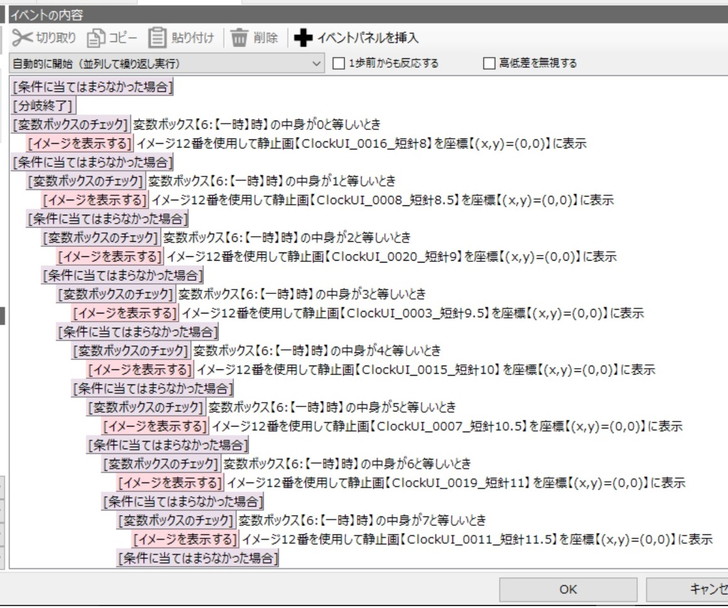Select image row ClockUI_0003_短針9.5
728x608 pixels.
tap(358, 313)
